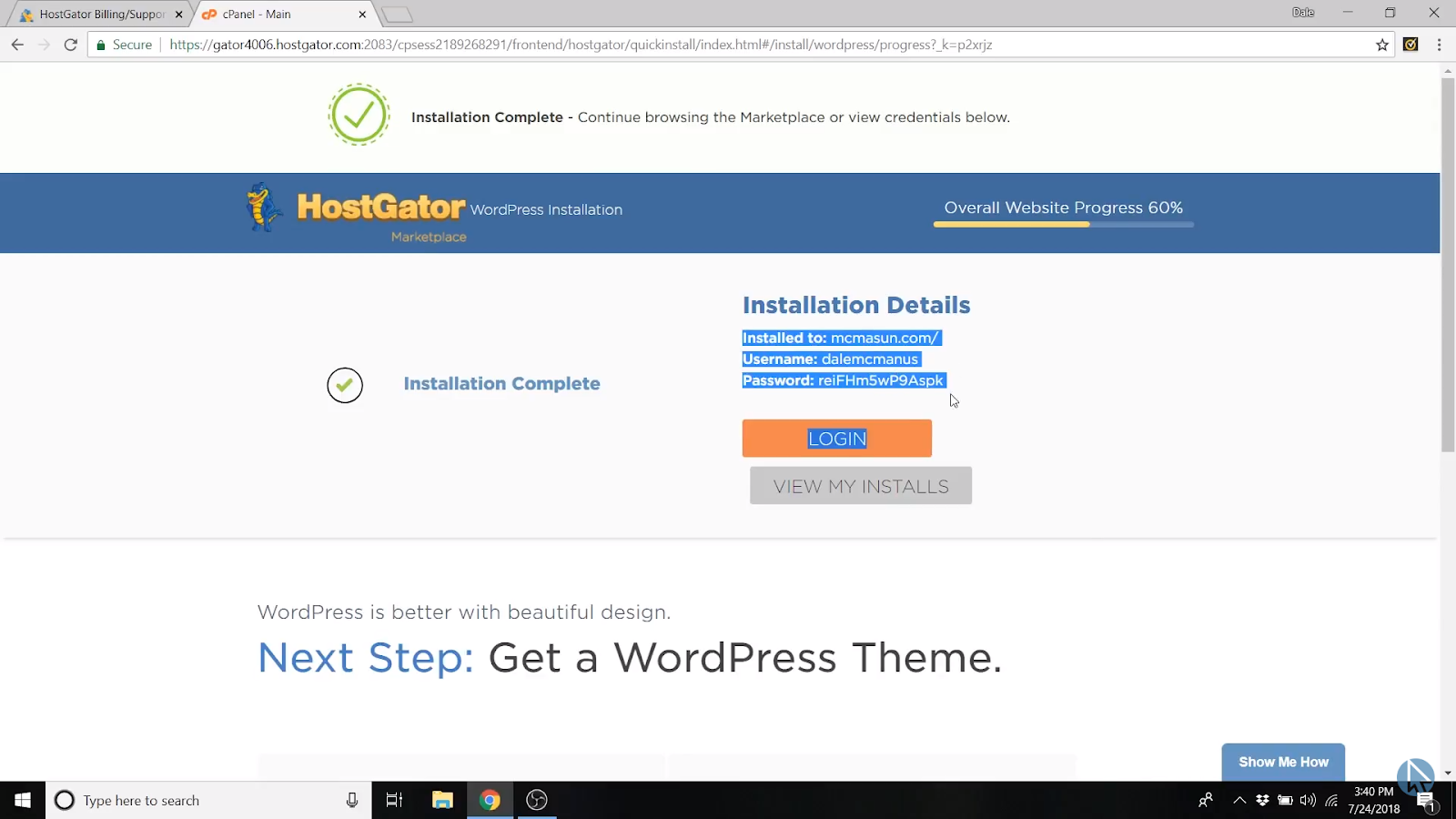Switch to HostGator Billing/Support tab
Screen dimensions: 1456x819
point(101,15)
